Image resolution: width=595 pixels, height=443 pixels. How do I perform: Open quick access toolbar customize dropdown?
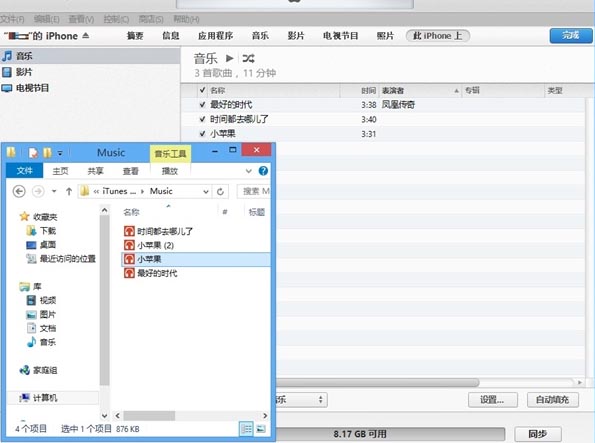60,153
